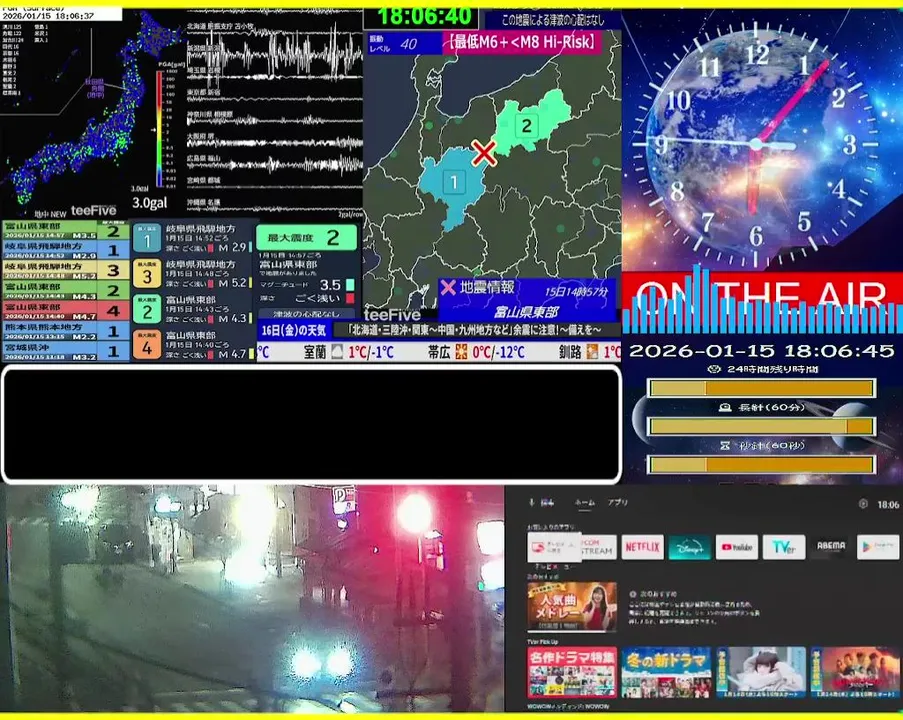Viewport: 903px width, 720px height.
Task: Open the Netflix app tile
Action: [642, 547]
